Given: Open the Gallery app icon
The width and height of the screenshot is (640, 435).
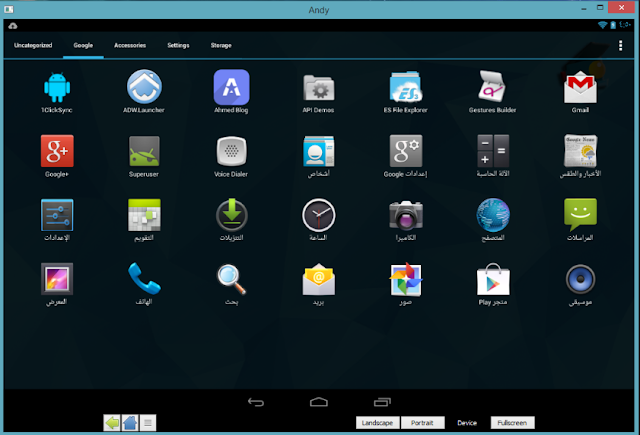Looking at the screenshot, I should pyautogui.click(x=57, y=279).
